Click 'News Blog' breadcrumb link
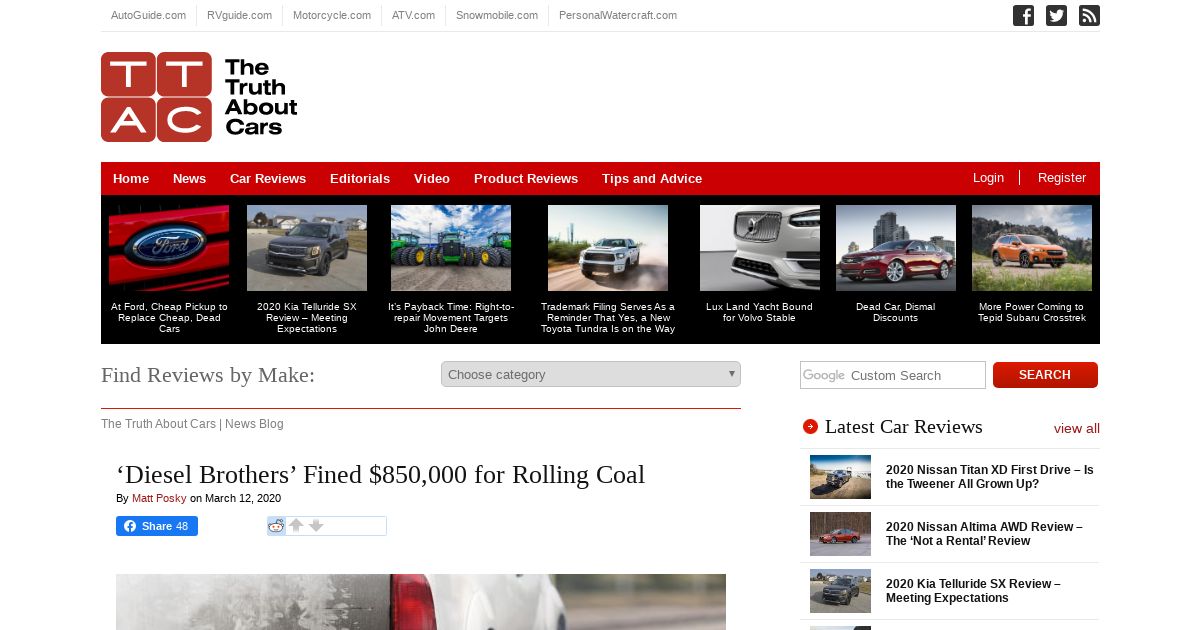Viewport: 1200px width, 630px height. click(x=254, y=424)
